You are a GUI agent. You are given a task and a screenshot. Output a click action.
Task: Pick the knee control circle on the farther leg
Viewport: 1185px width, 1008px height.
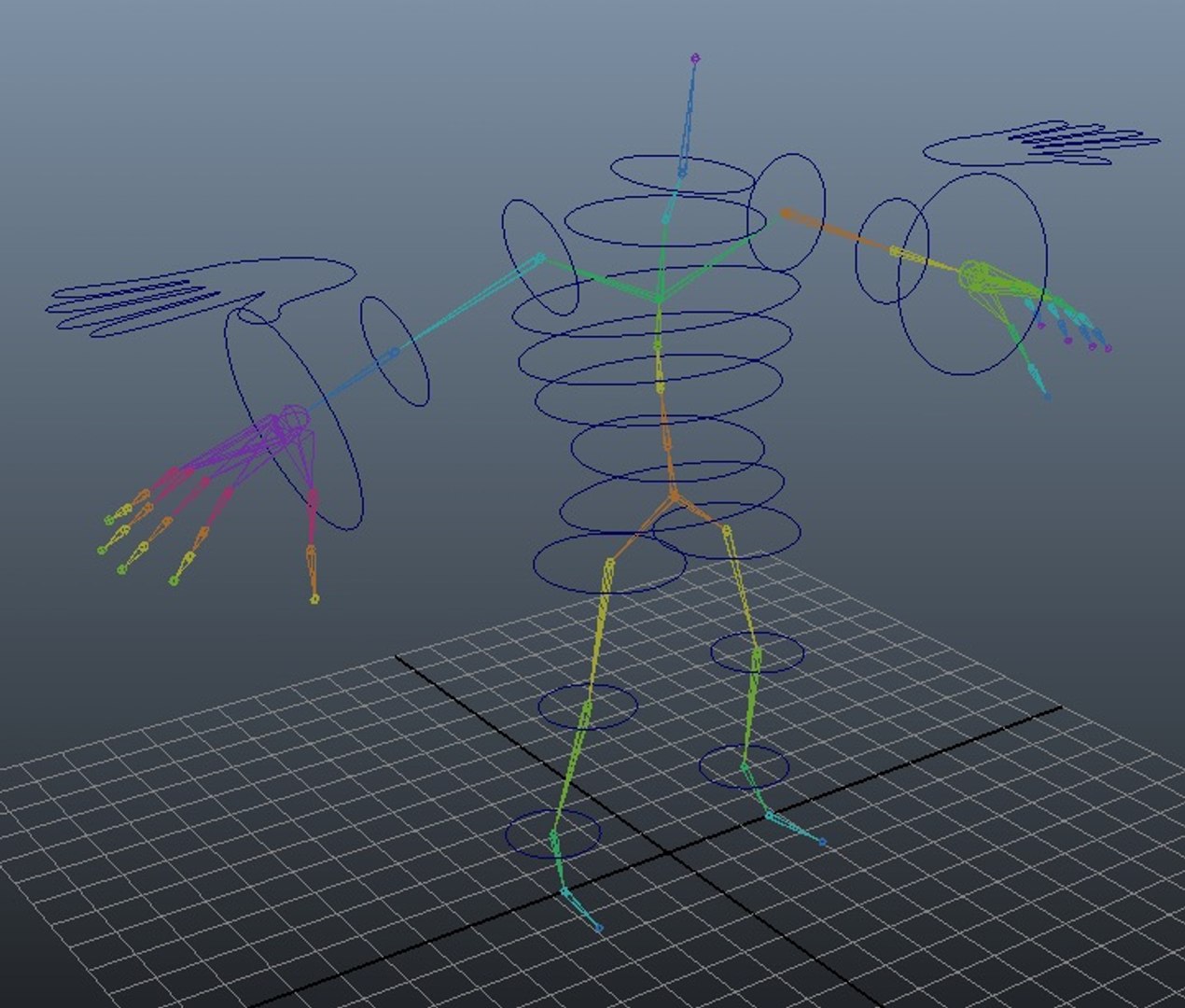(757, 651)
